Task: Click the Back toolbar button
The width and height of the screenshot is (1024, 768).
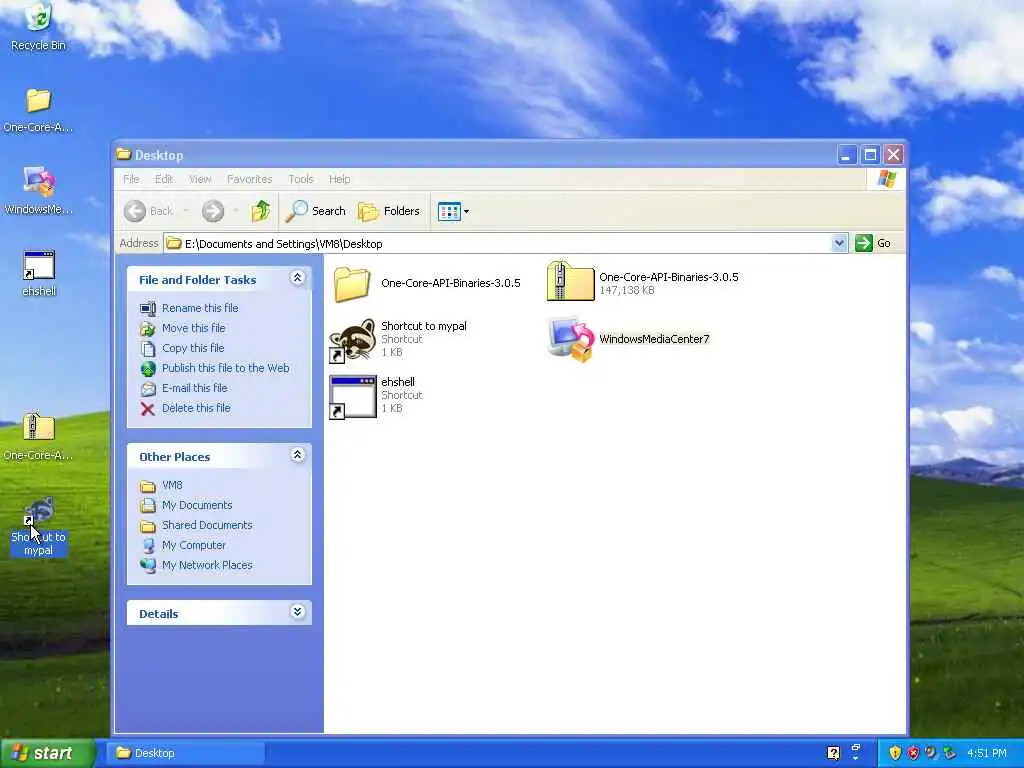Action: (x=148, y=211)
